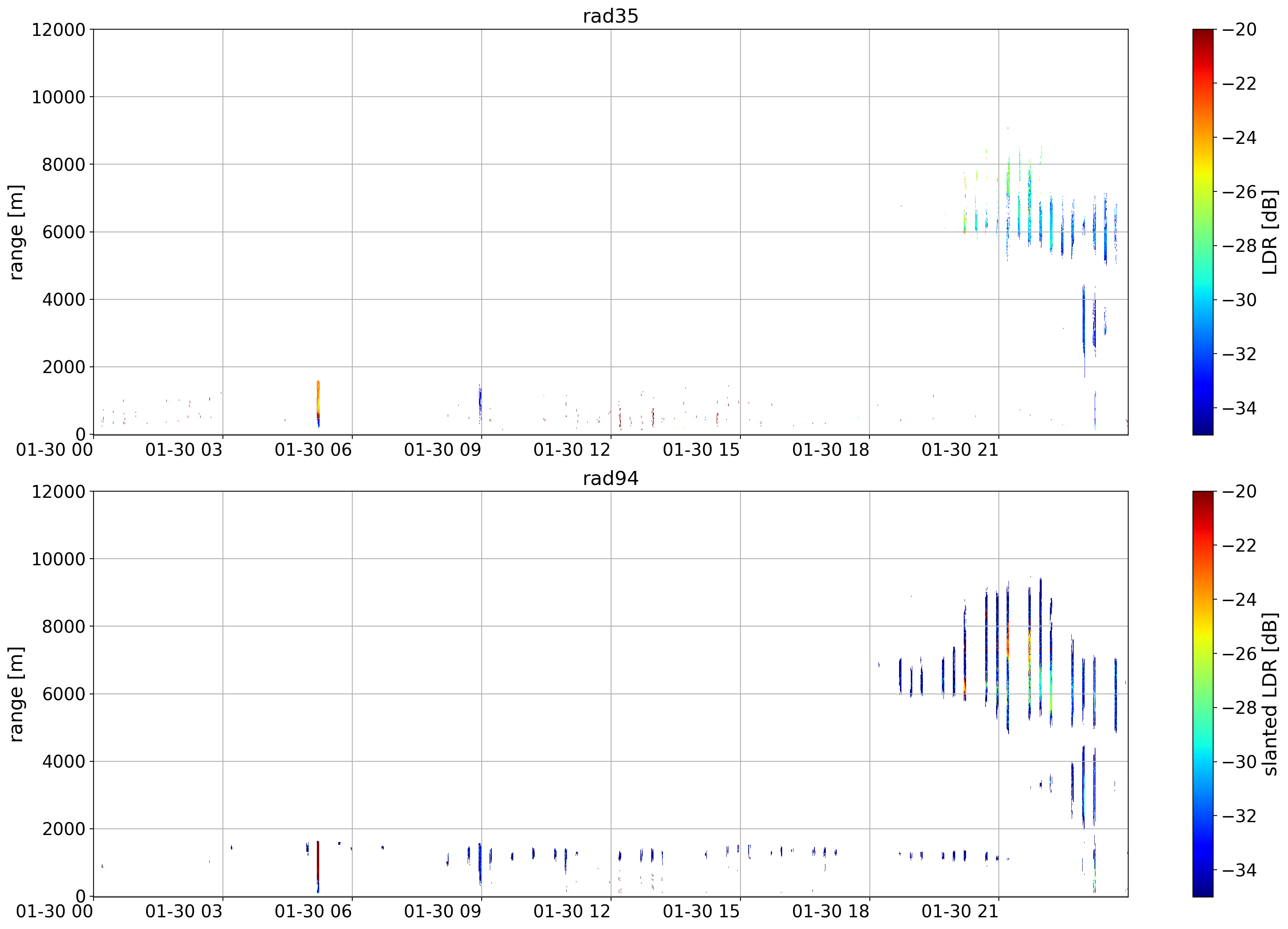Click the −28 tick on LDR colorbar

[1239, 246]
